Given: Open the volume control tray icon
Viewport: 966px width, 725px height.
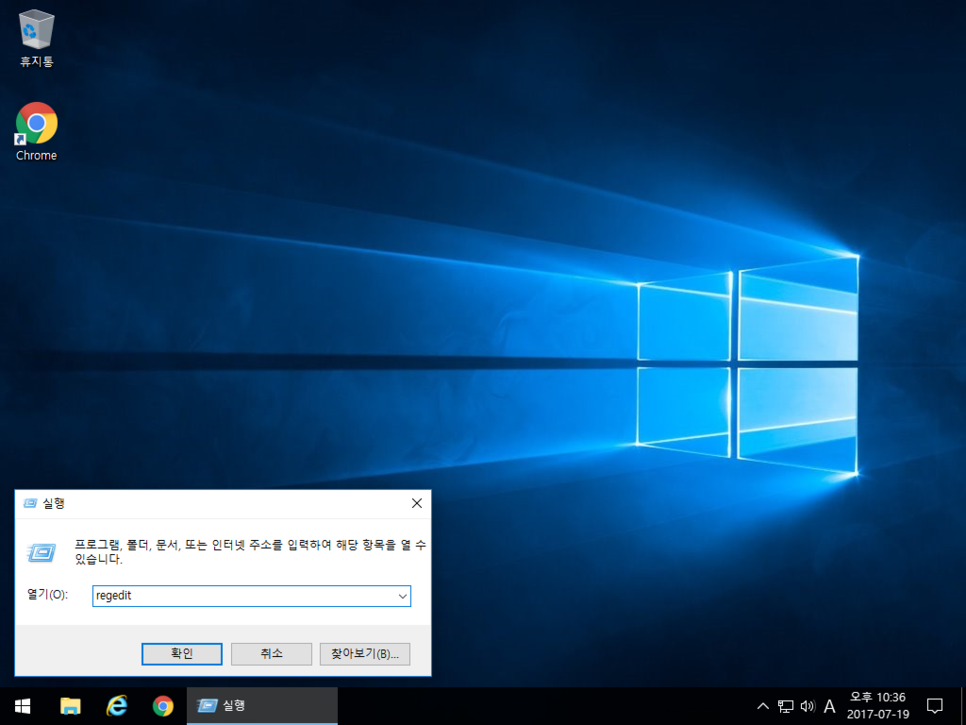Looking at the screenshot, I should point(807,706).
